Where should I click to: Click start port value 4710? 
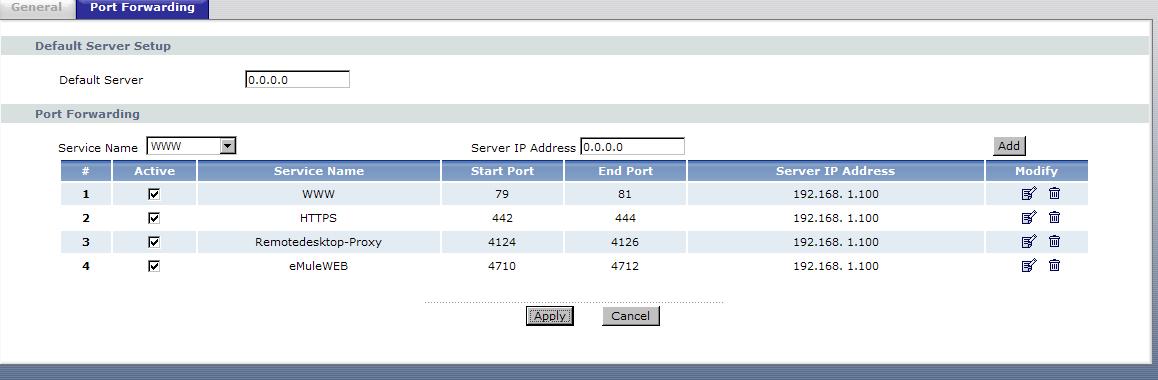[502, 266]
